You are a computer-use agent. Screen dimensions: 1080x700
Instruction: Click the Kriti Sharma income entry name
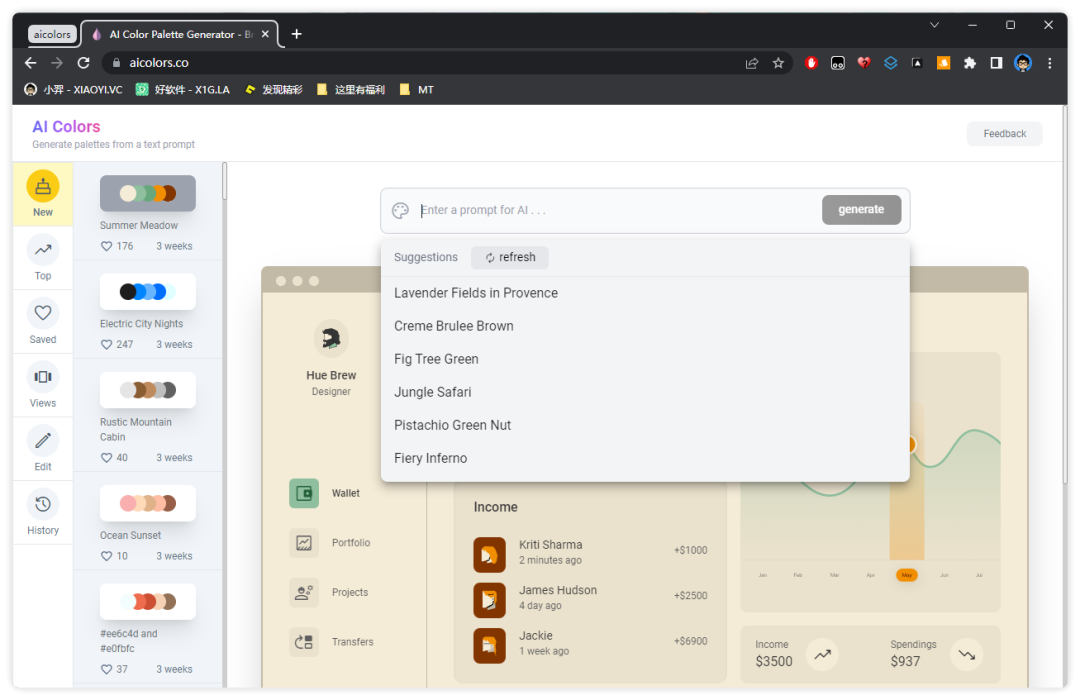click(550, 545)
